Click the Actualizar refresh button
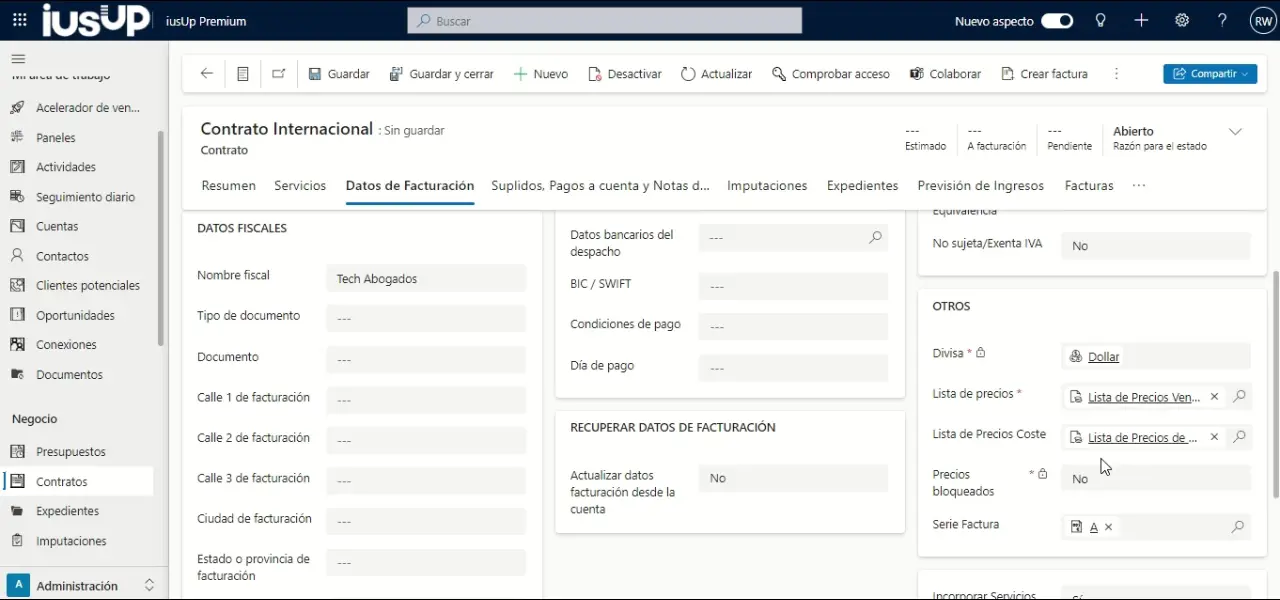Screen dimensions: 1280x600 point(716,74)
